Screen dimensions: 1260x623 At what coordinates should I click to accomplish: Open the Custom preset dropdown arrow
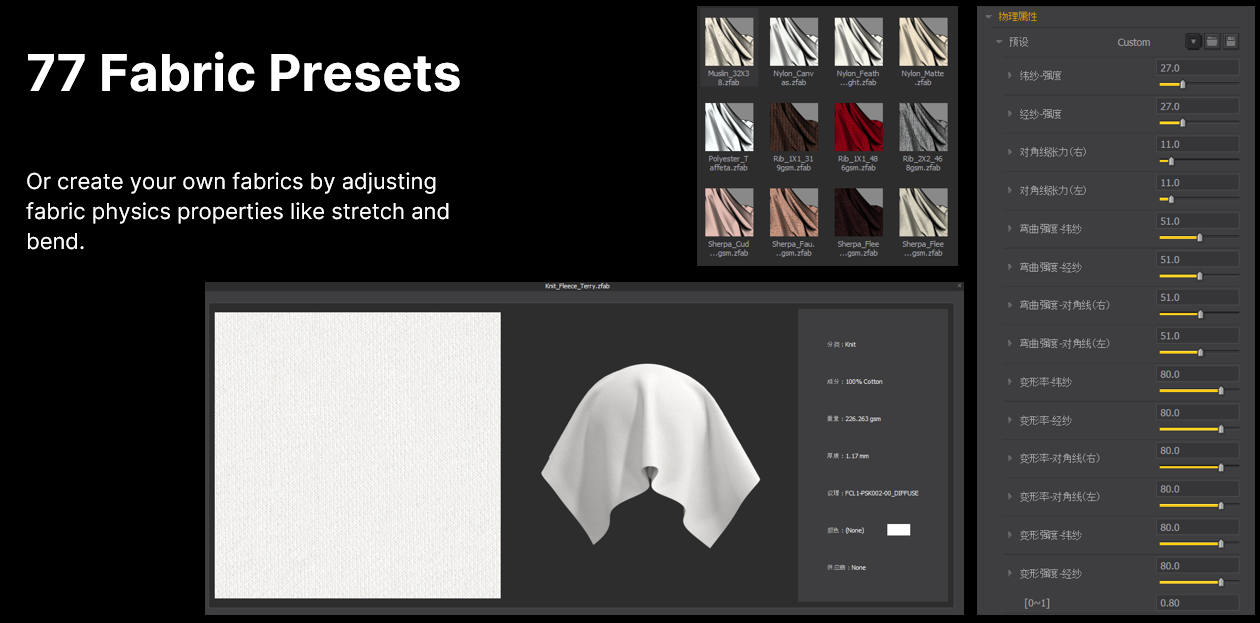(x=1193, y=41)
